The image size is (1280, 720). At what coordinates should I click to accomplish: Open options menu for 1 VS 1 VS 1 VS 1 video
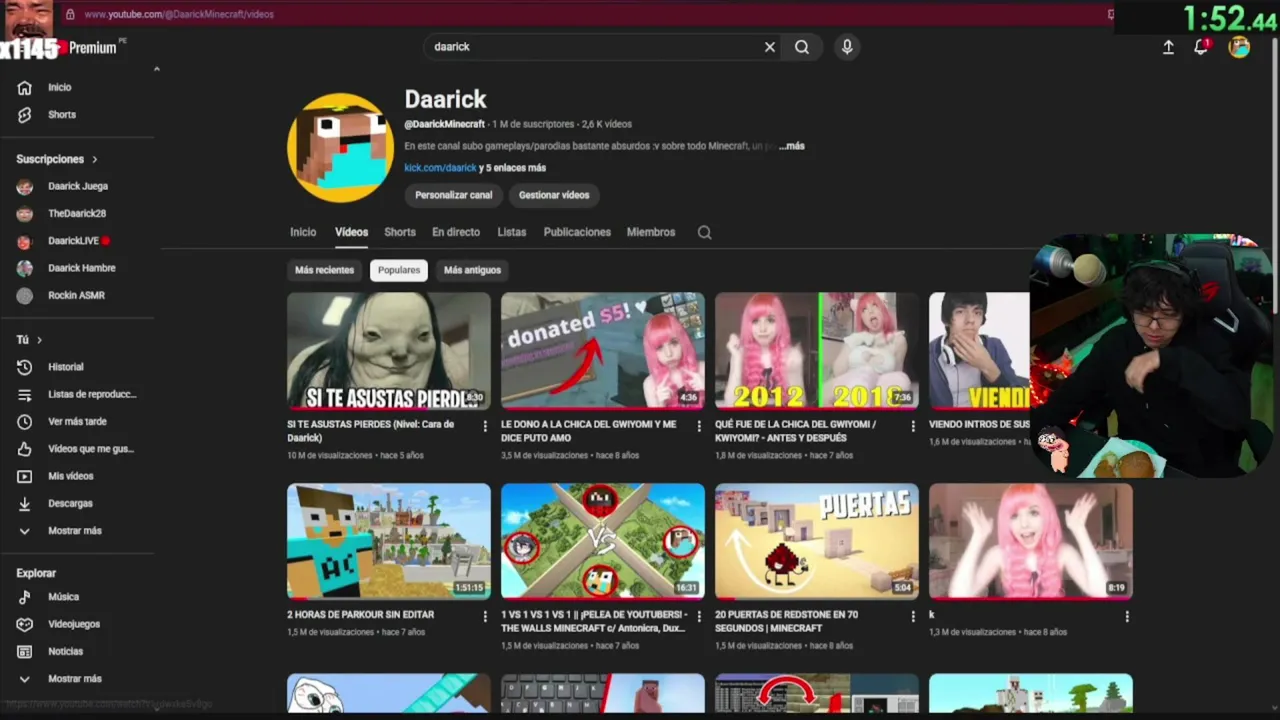tap(699, 617)
